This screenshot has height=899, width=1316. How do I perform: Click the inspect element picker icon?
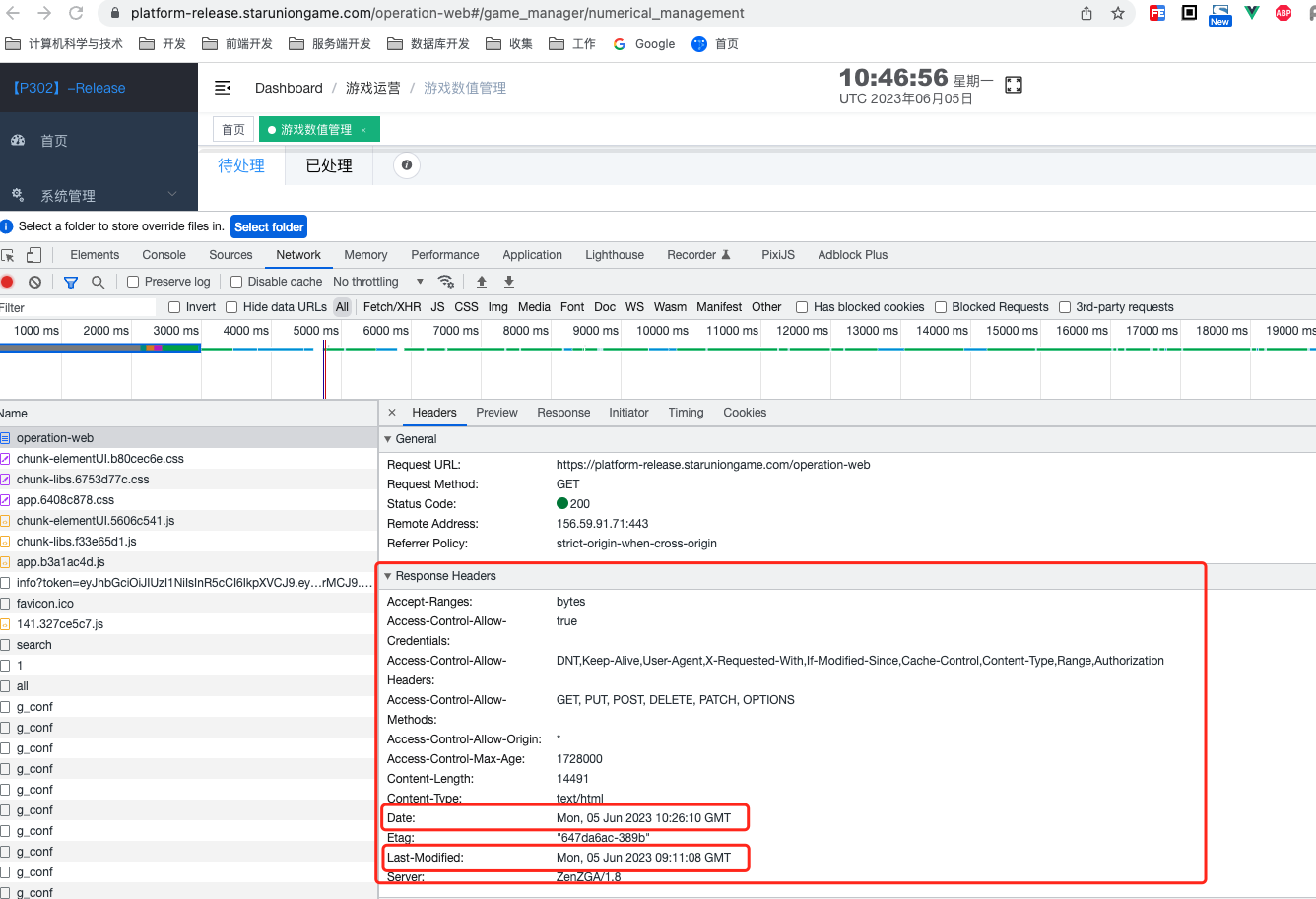8,255
